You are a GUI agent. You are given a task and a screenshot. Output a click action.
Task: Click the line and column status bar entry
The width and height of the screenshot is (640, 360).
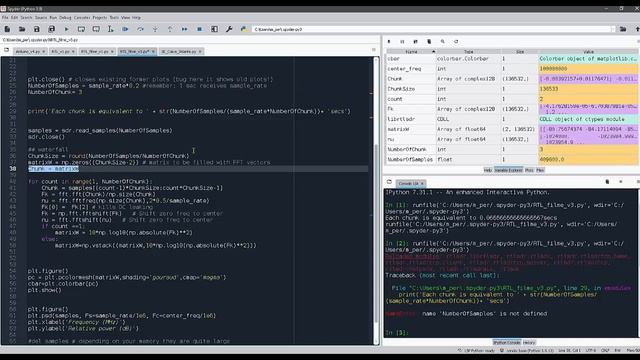569,351
